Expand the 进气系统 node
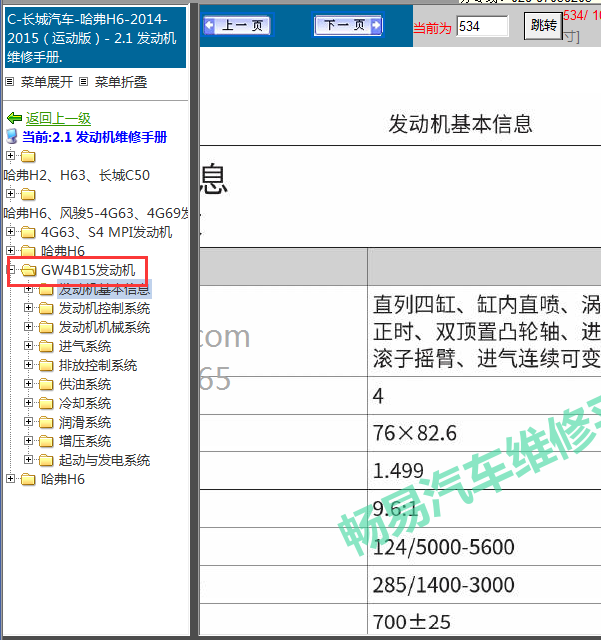 [x=28, y=346]
